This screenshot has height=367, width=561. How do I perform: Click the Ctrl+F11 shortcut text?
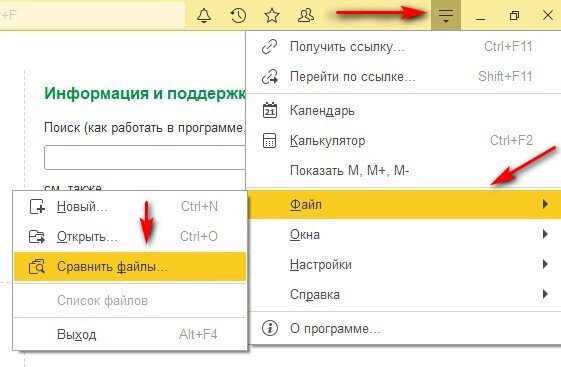(x=508, y=47)
